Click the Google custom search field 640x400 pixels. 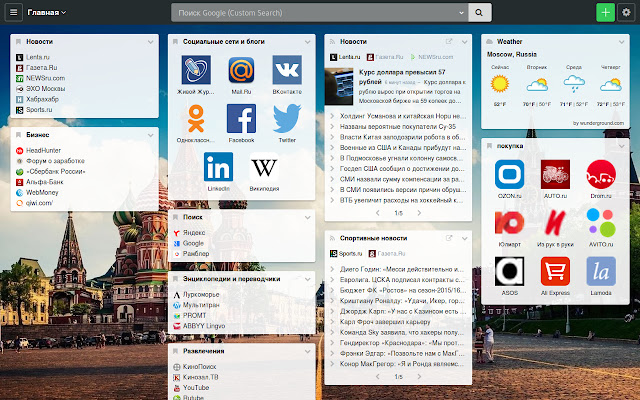pyautogui.click(x=319, y=13)
